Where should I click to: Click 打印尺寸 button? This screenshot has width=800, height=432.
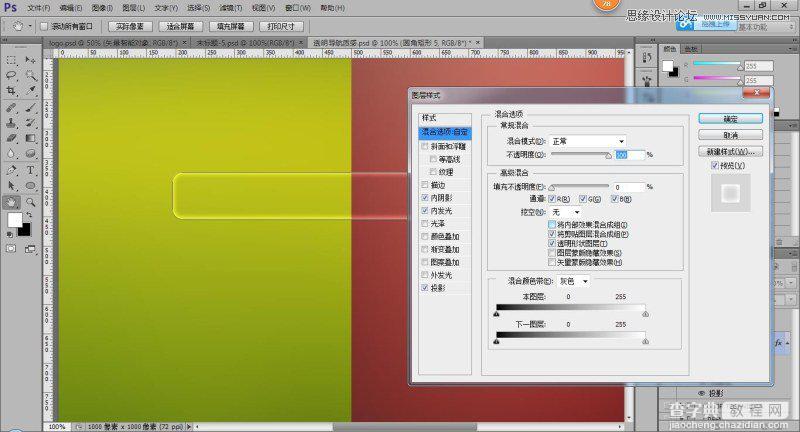click(x=281, y=27)
